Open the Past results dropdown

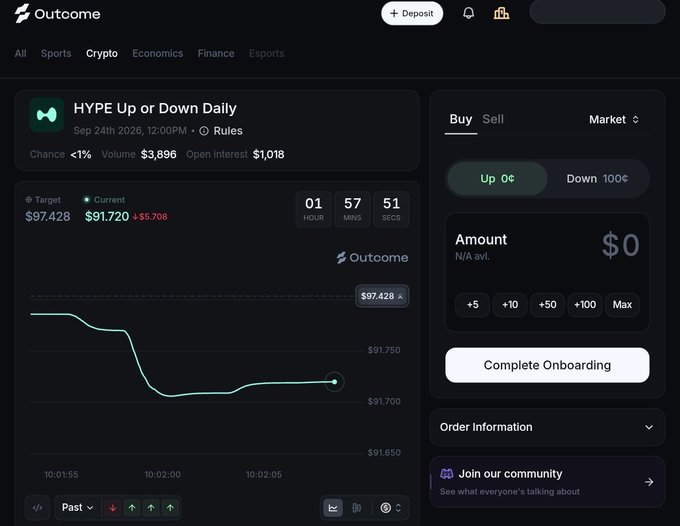(x=78, y=508)
